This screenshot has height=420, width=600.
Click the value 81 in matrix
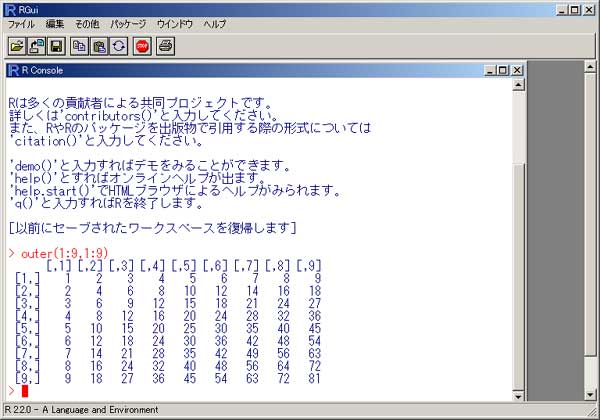click(x=315, y=379)
